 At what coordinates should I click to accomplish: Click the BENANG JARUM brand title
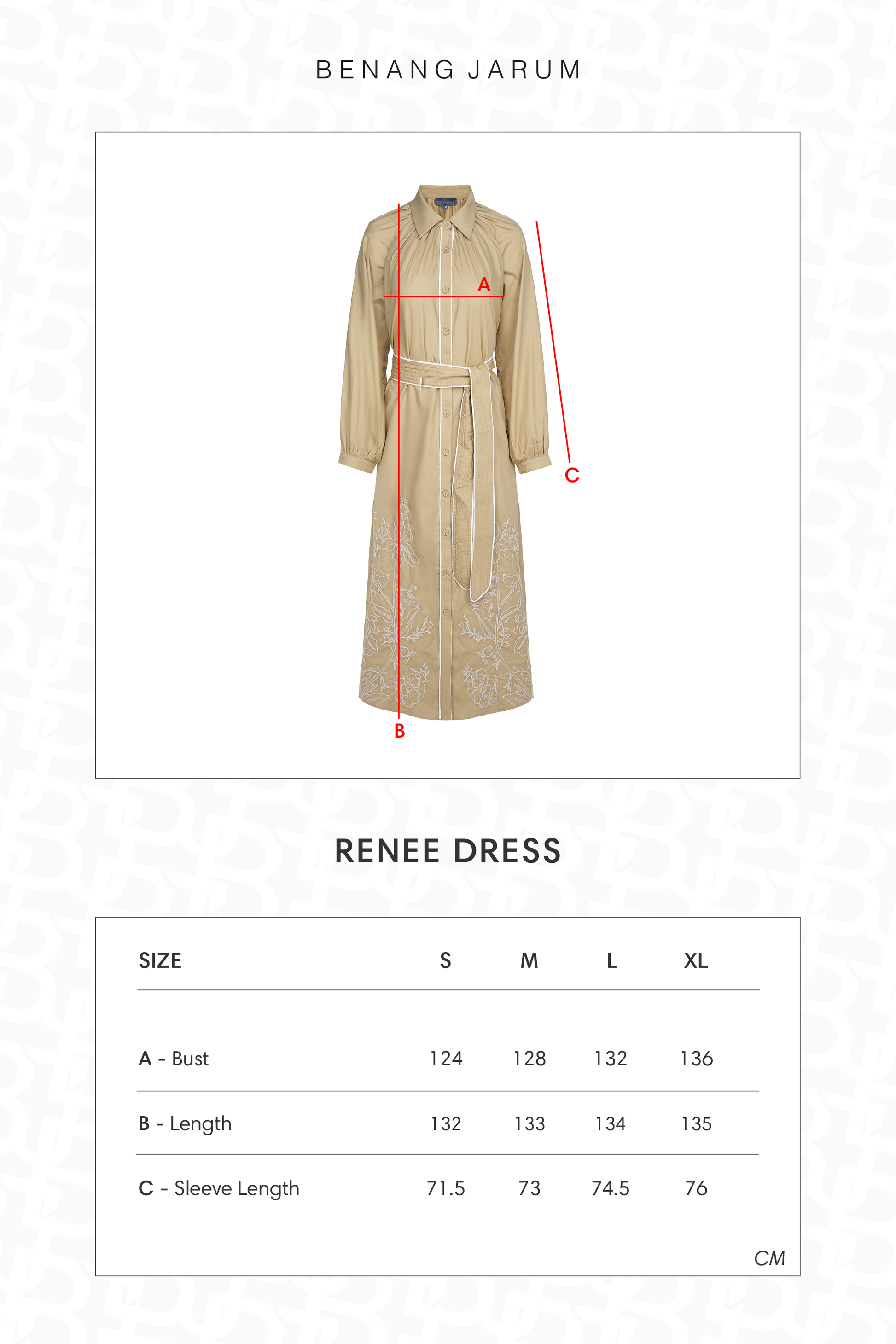click(x=448, y=70)
